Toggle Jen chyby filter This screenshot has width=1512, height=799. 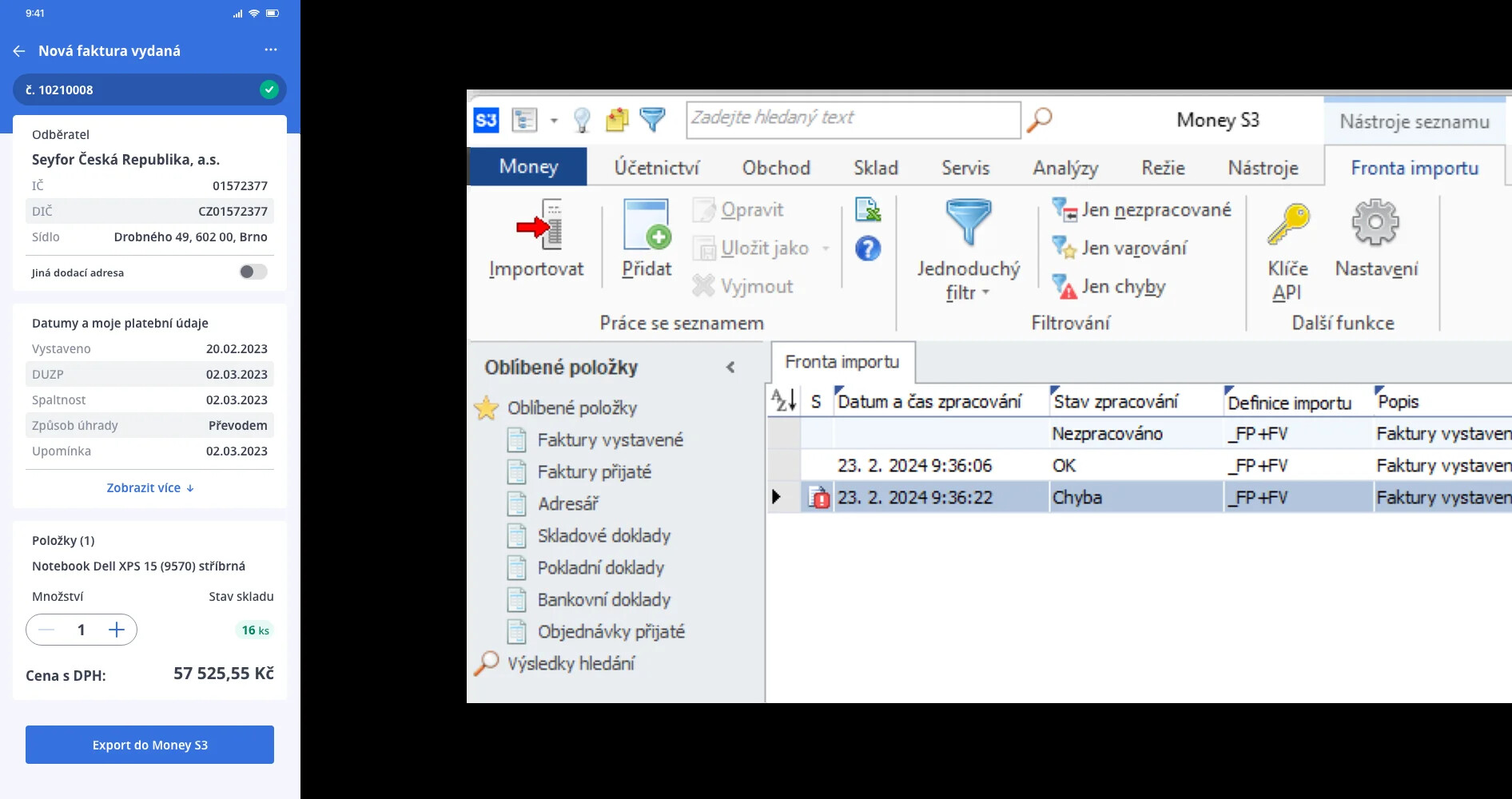[1108, 286]
